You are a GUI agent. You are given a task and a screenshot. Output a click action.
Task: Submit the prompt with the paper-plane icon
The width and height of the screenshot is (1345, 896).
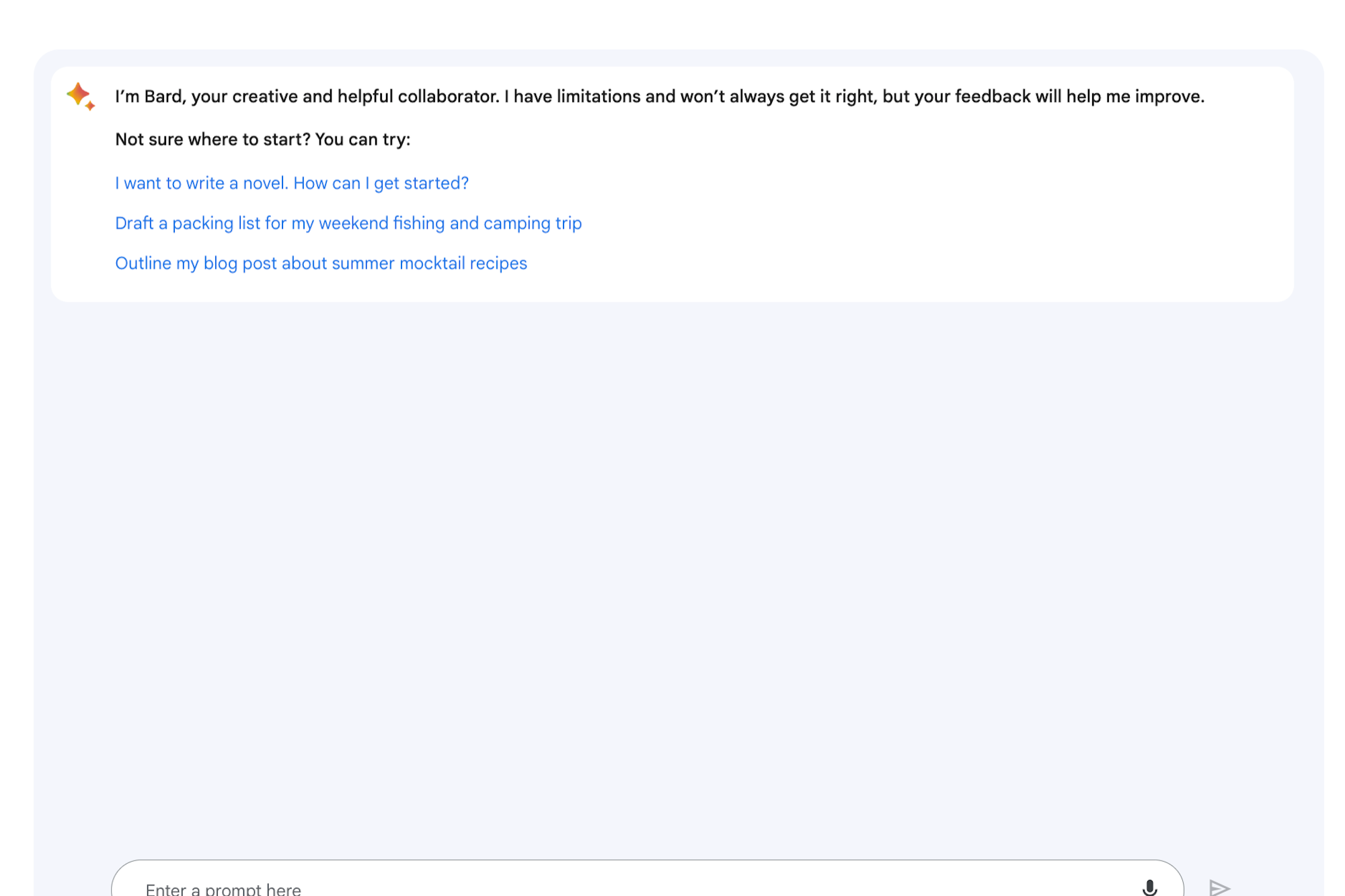click(1219, 887)
